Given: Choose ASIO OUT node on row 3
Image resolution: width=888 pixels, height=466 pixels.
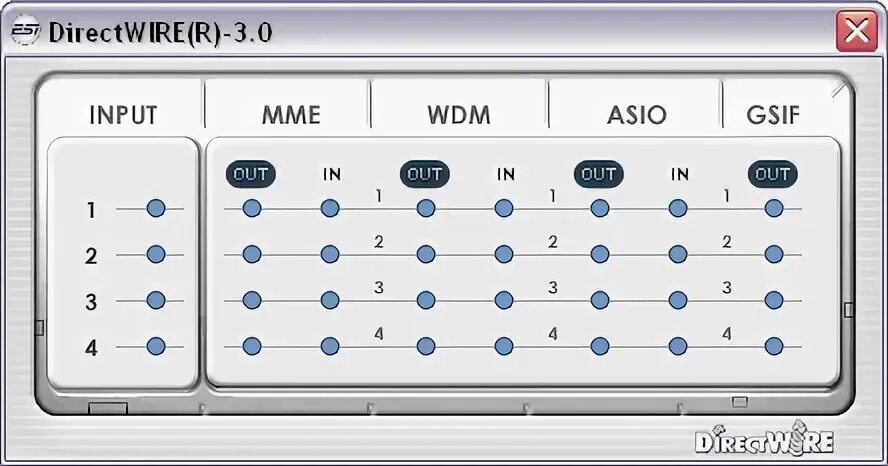Looking at the screenshot, I should [x=600, y=300].
